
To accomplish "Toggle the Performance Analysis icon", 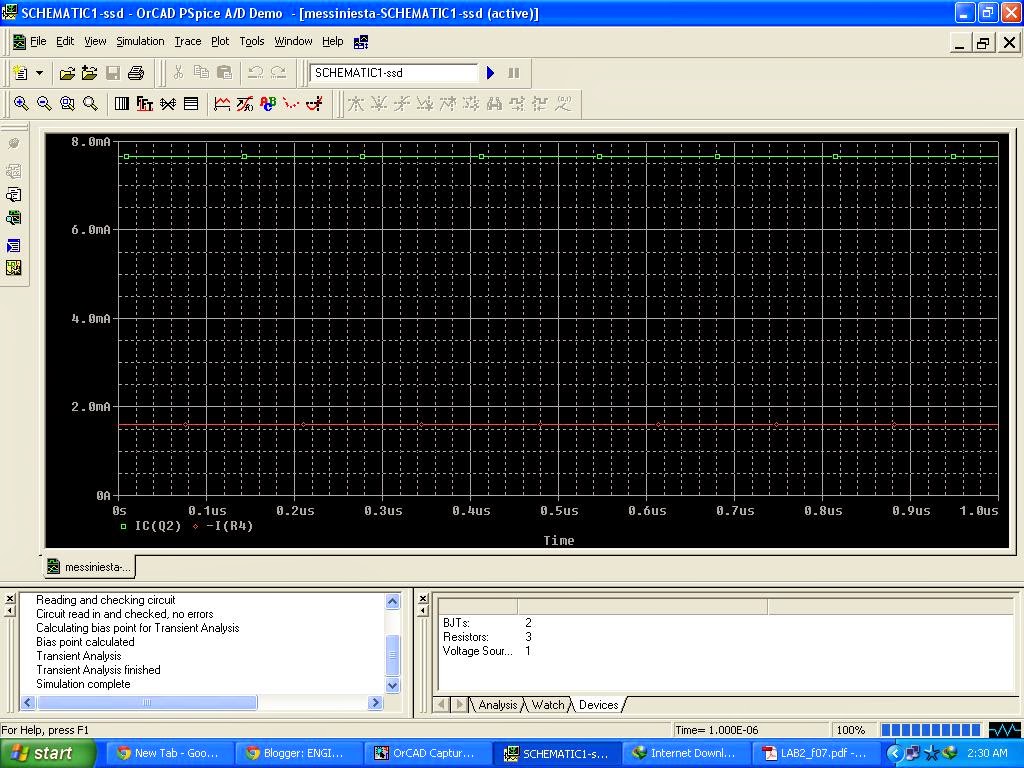I will pos(168,103).
